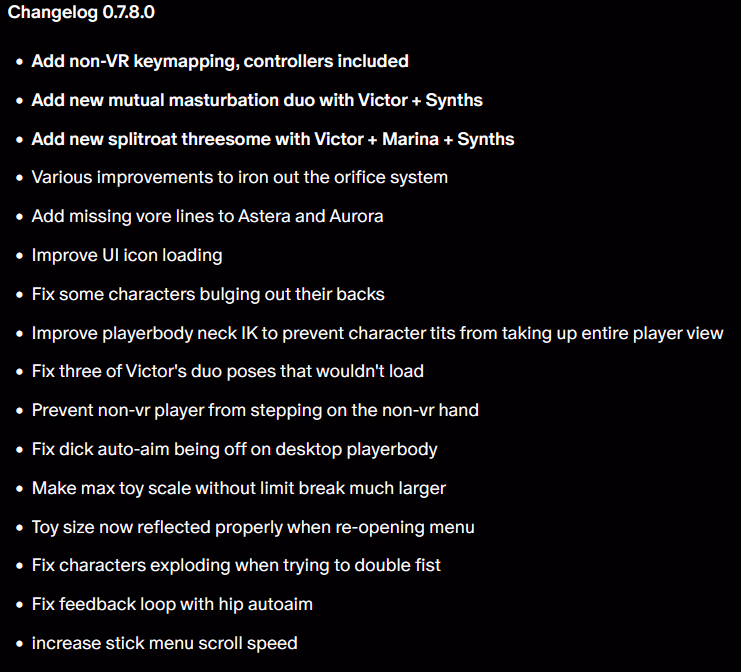741x672 pixels.
Task: Select the Improve UI icon loading line
Action: [127, 255]
